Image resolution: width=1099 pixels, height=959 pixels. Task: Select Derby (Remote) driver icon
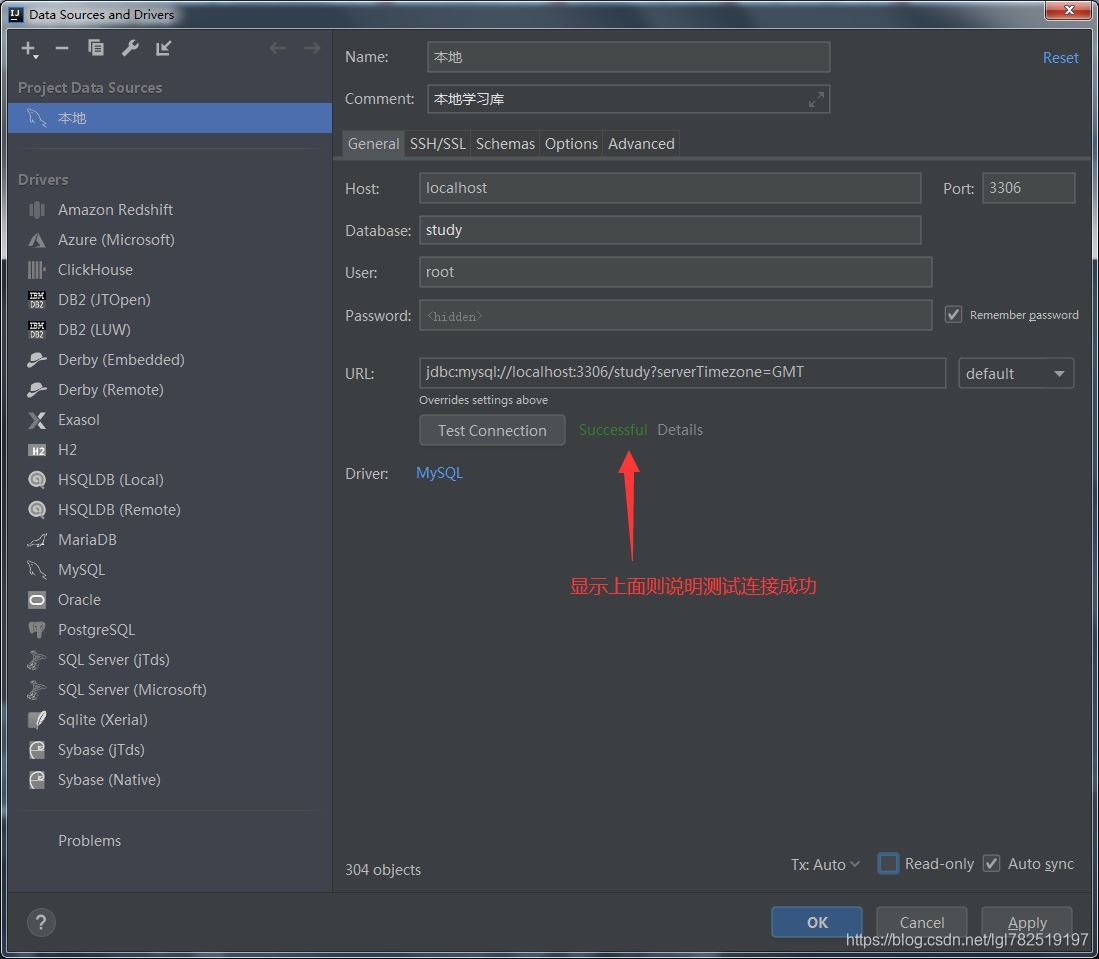point(36,390)
